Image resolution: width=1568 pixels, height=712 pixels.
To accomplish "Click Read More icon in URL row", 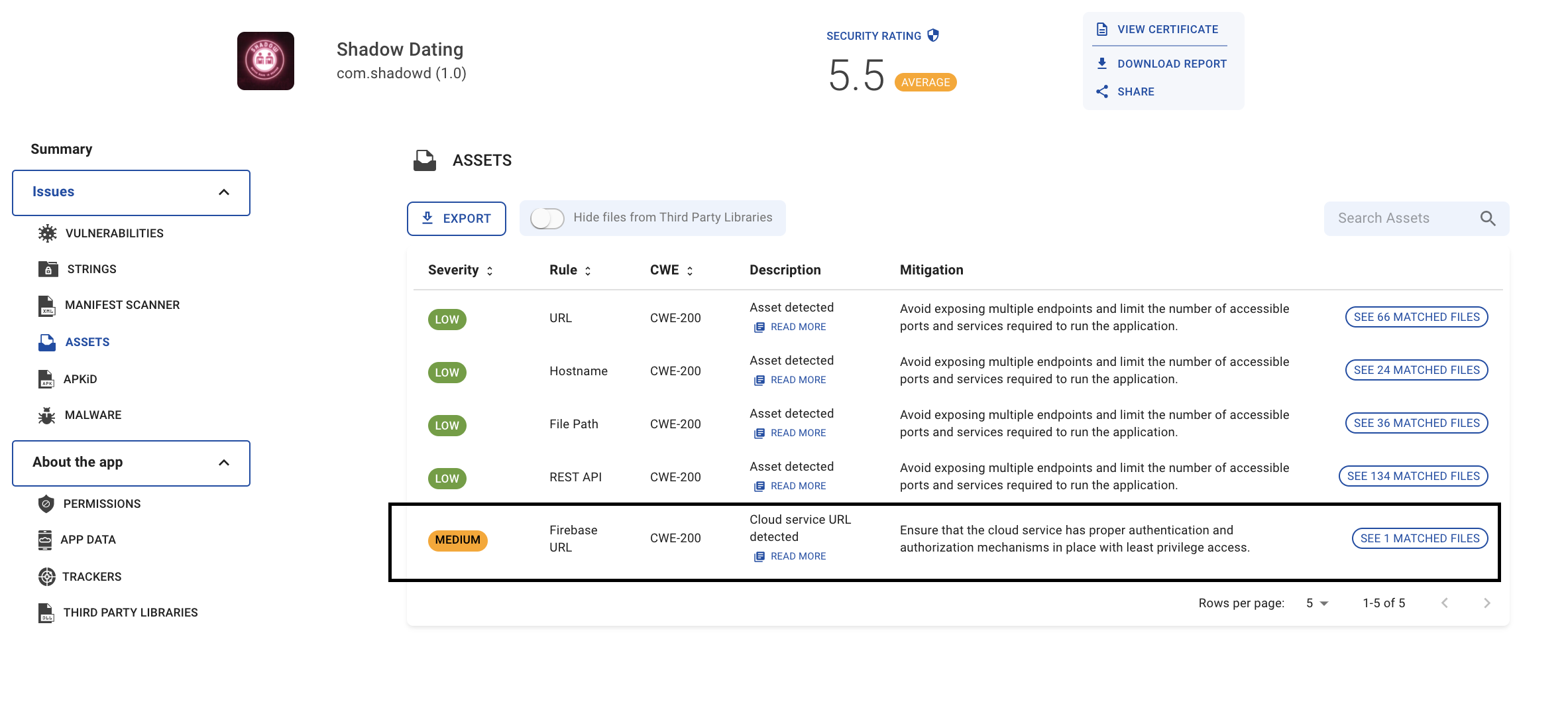I will (759, 327).
